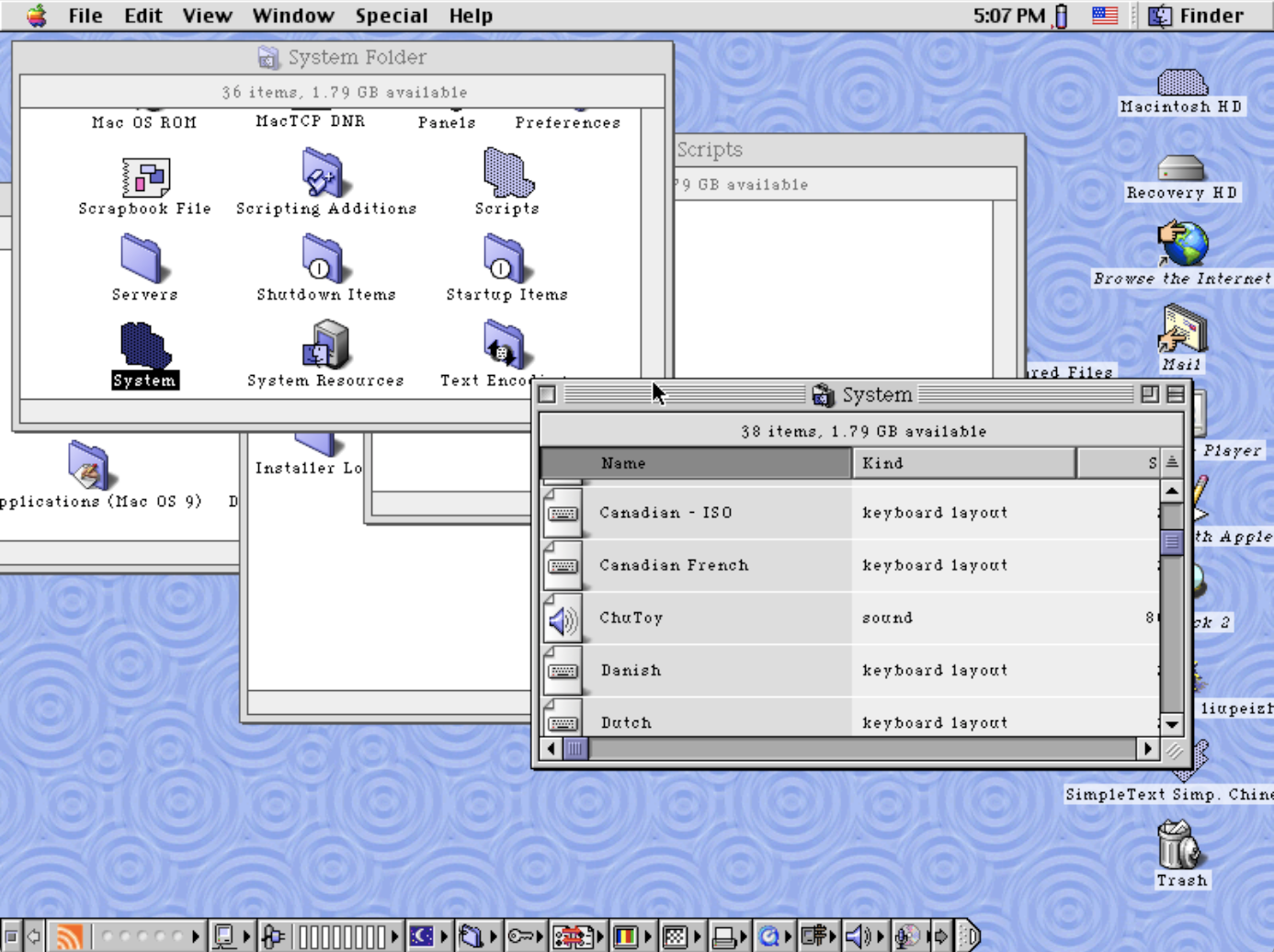
Task: Select the Startup Items folder icon
Action: click(x=504, y=258)
